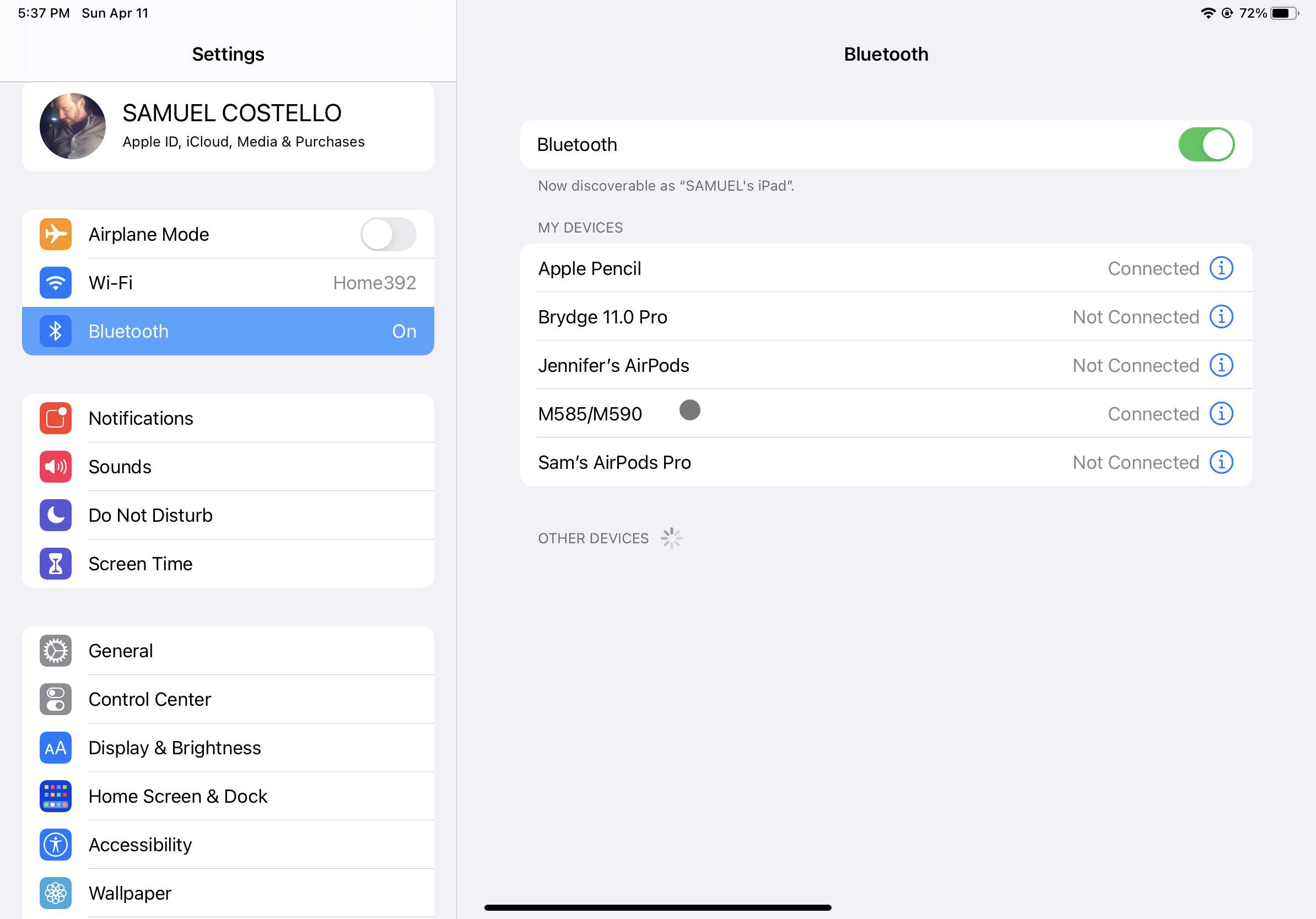Image resolution: width=1316 pixels, height=919 pixels.
Task: Tap the Airplane Mode icon
Action: pyautogui.click(x=56, y=234)
